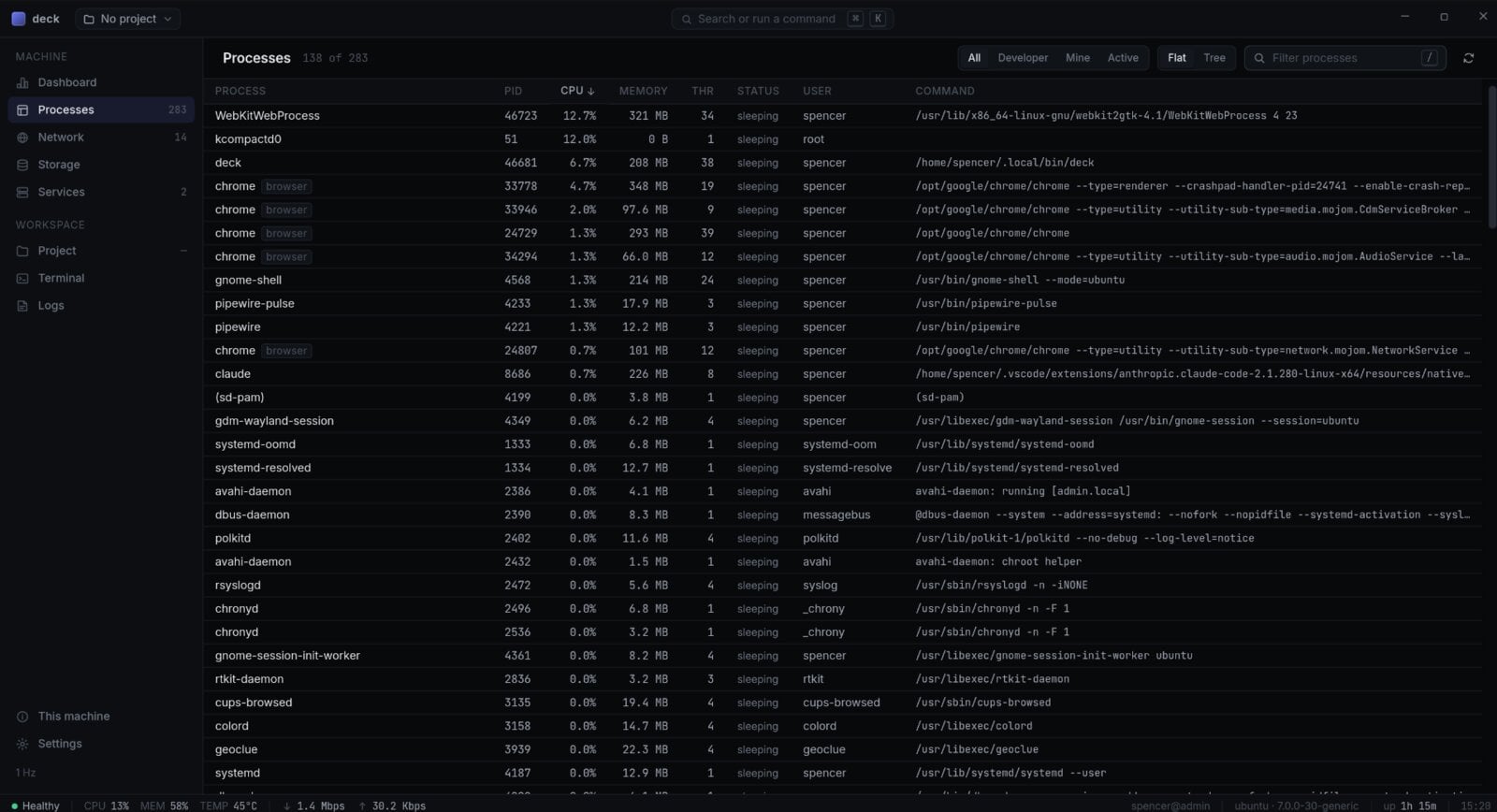This screenshot has height=812, width=1497.
Task: Select the kcompactd0 process row
Action: 842,139
